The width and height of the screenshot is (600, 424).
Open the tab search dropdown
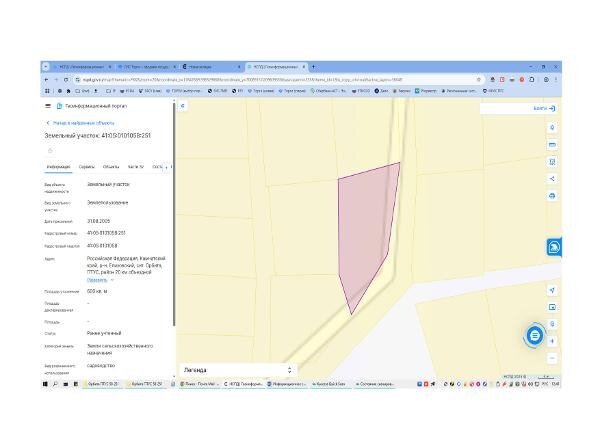click(x=46, y=67)
